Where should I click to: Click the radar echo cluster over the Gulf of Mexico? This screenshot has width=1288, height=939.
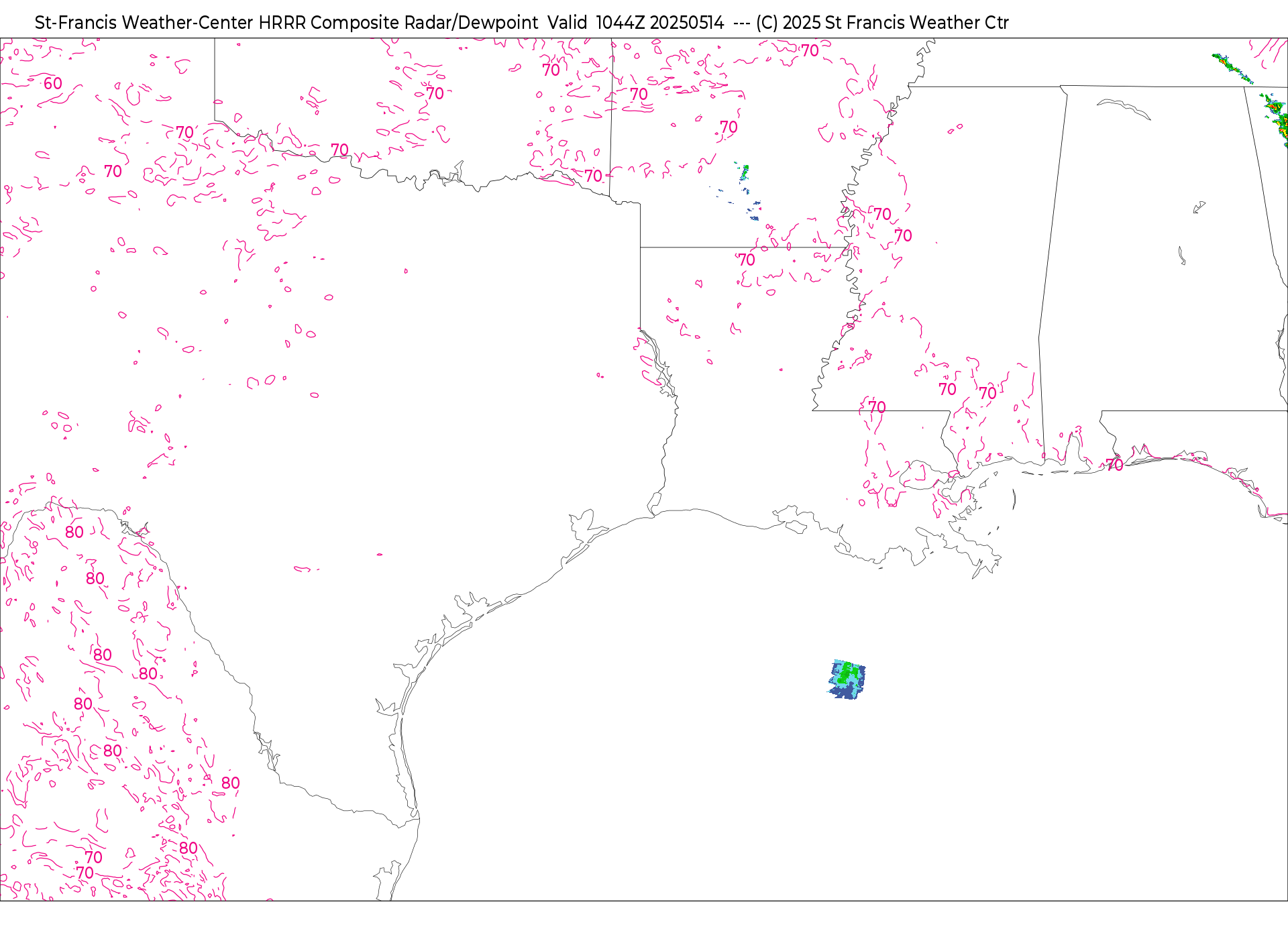pos(847,679)
